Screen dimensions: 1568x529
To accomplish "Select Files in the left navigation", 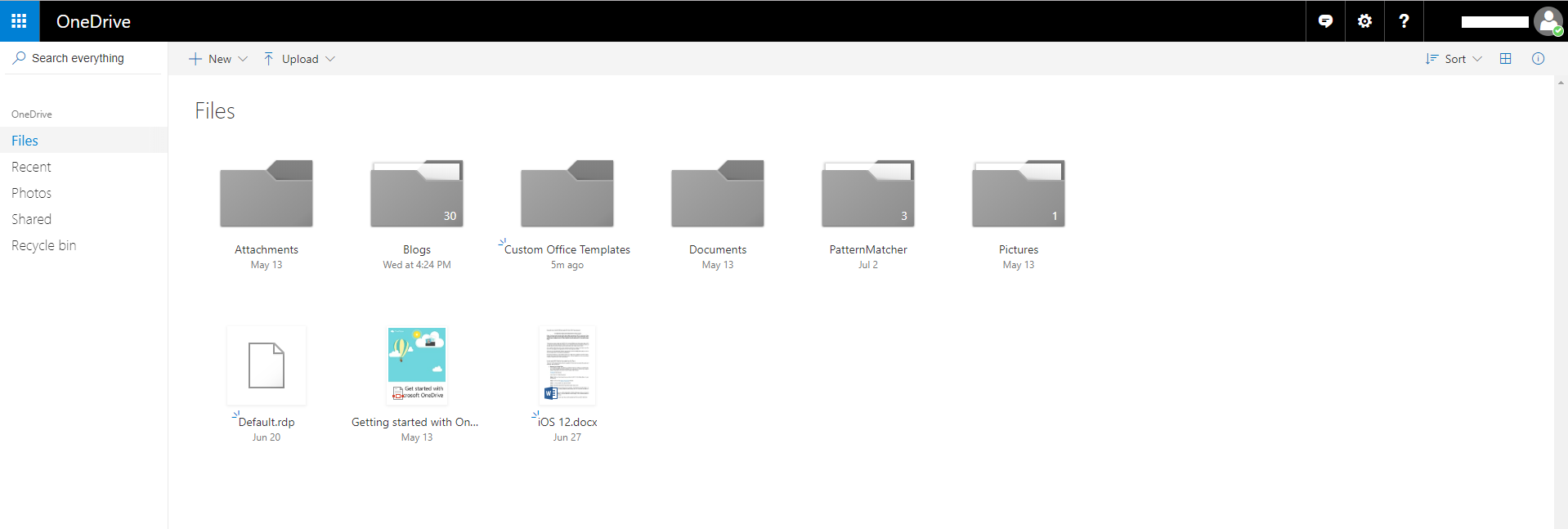I will [x=83, y=141].
